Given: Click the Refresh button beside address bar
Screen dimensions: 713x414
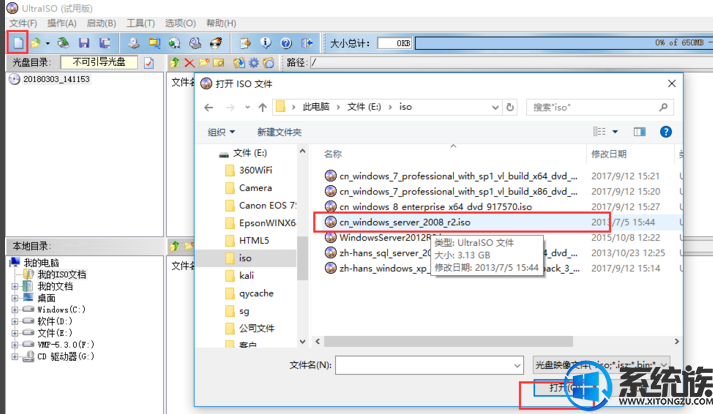Looking at the screenshot, I should (510, 107).
